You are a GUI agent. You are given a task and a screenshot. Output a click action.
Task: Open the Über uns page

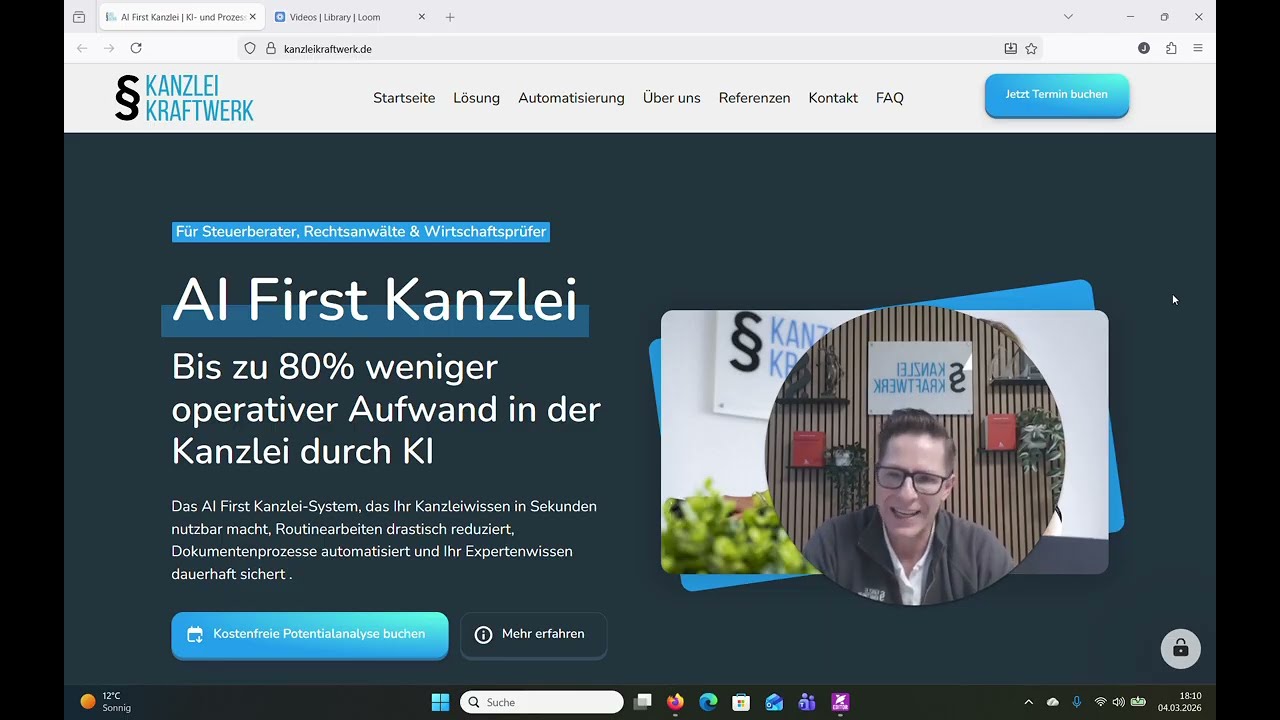[x=671, y=98]
